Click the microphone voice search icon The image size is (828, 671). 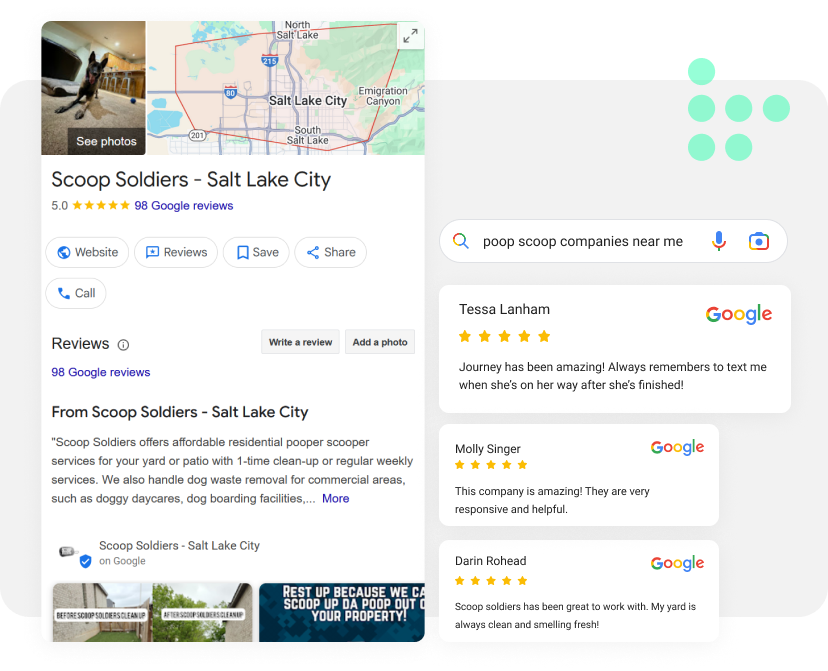pyautogui.click(x=719, y=241)
